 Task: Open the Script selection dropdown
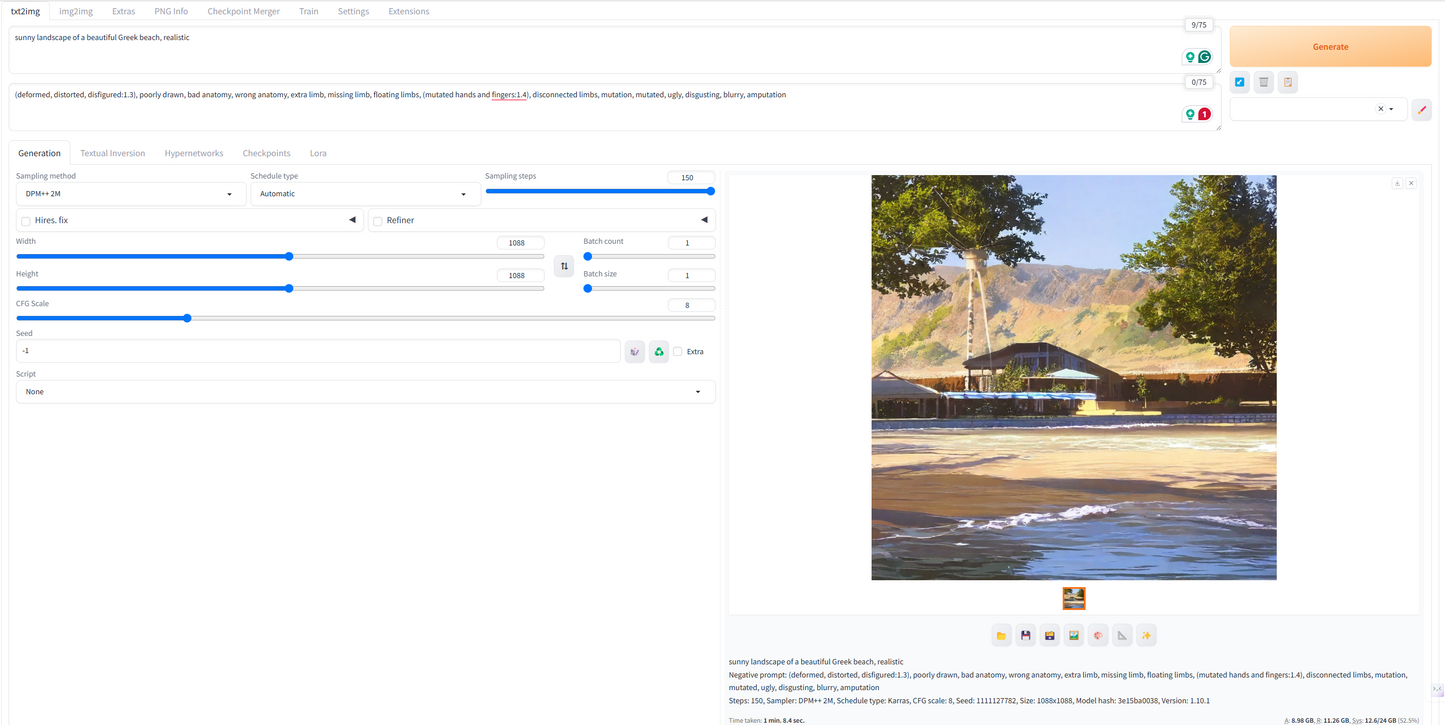365,391
